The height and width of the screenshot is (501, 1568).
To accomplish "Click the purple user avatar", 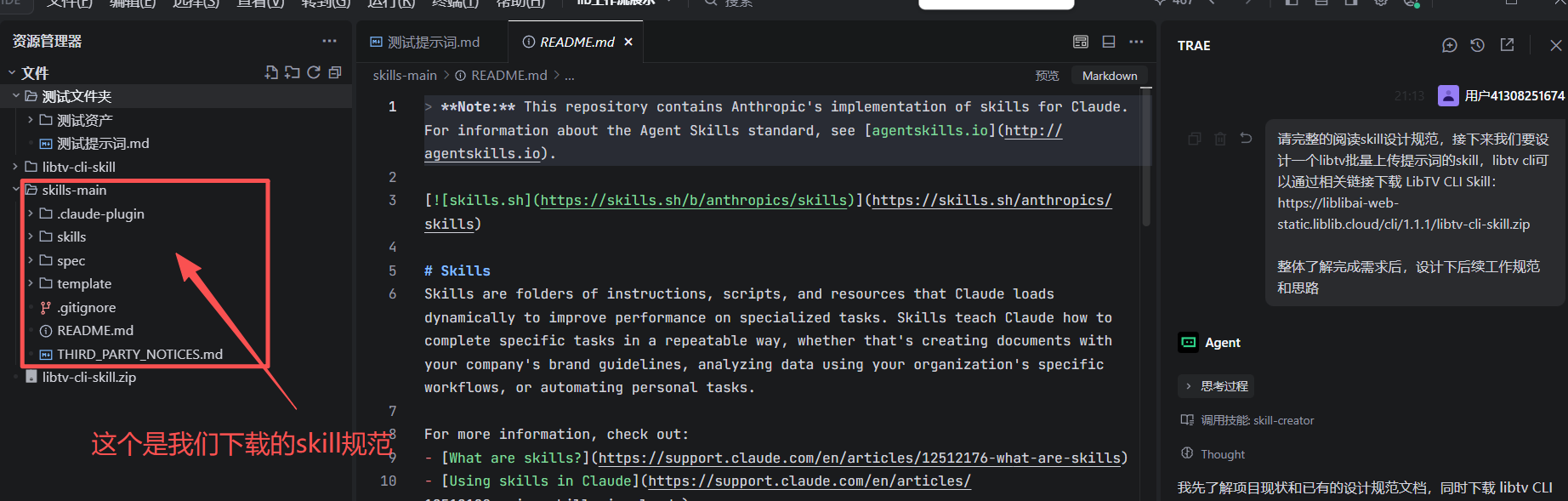I will (1448, 95).
